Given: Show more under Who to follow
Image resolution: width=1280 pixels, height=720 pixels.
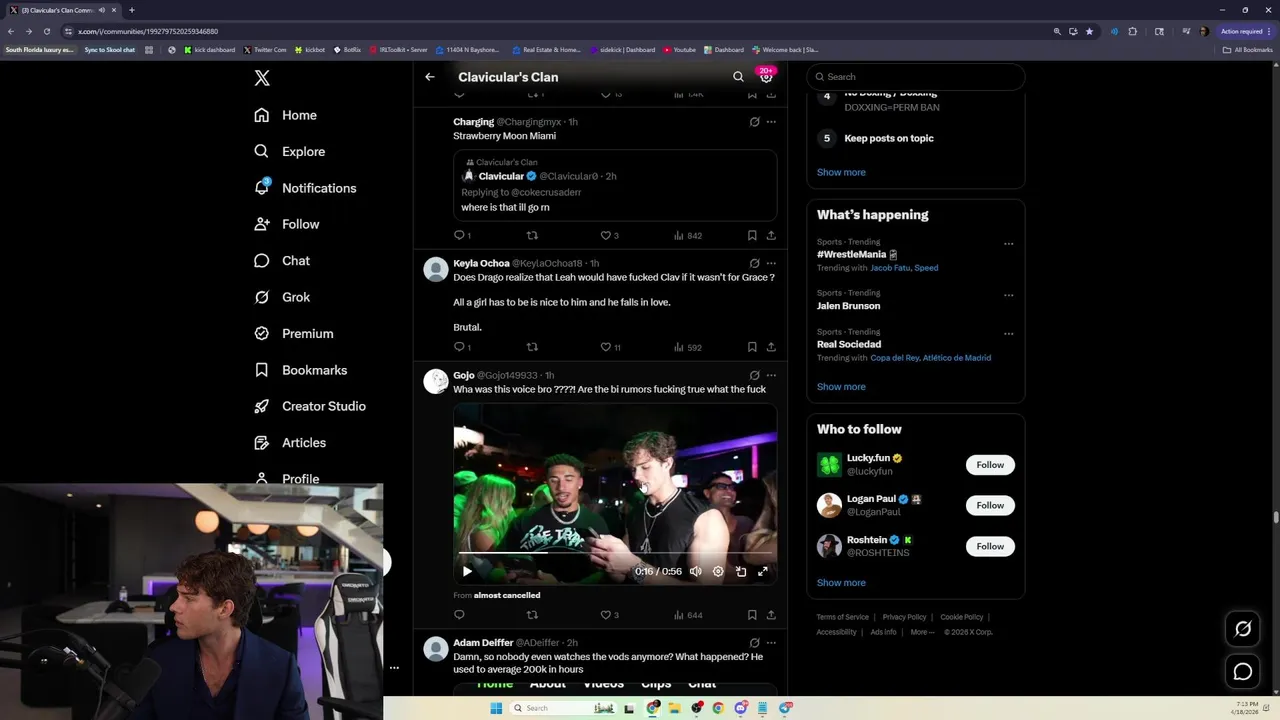Looking at the screenshot, I should point(841,583).
